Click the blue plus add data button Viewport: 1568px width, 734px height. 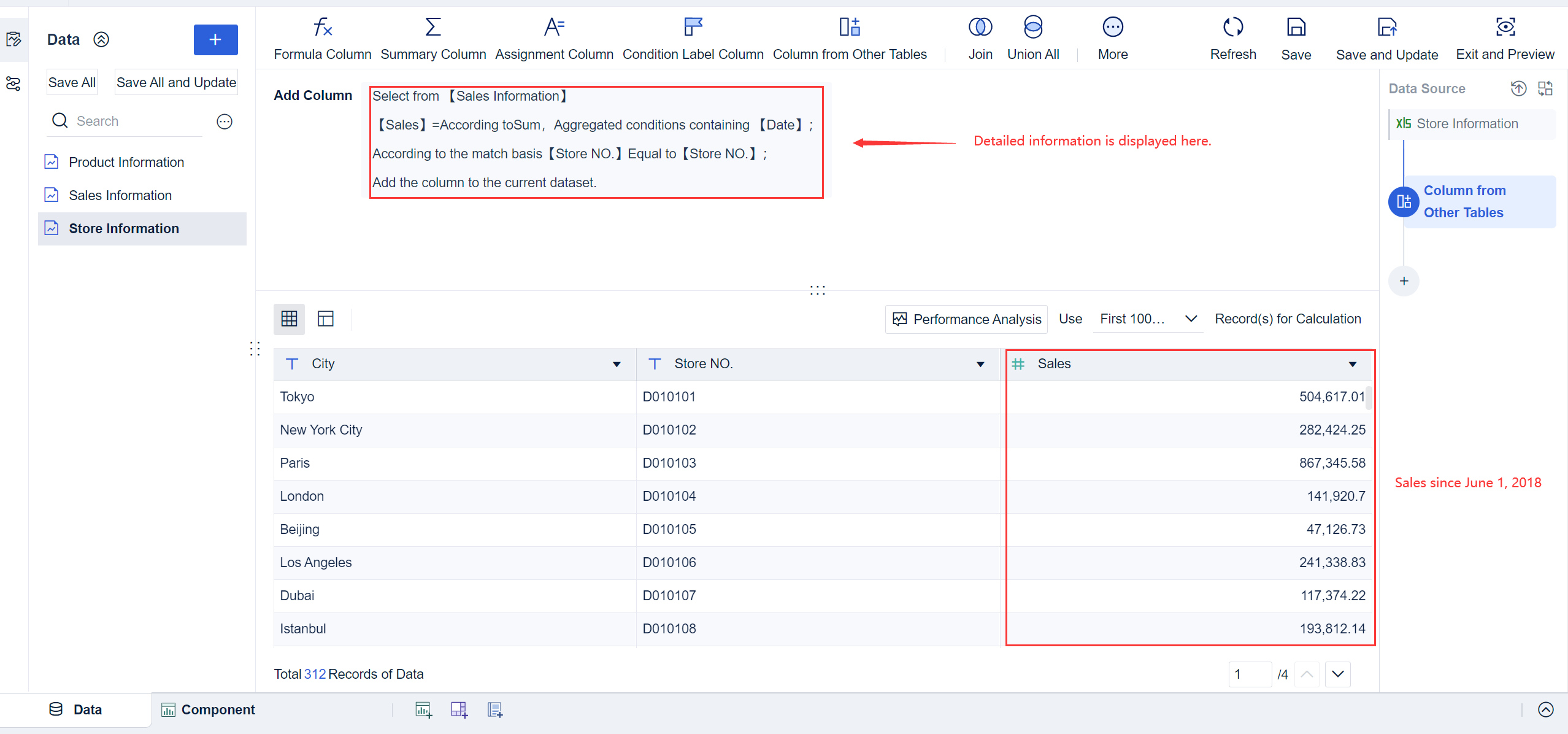tap(215, 40)
